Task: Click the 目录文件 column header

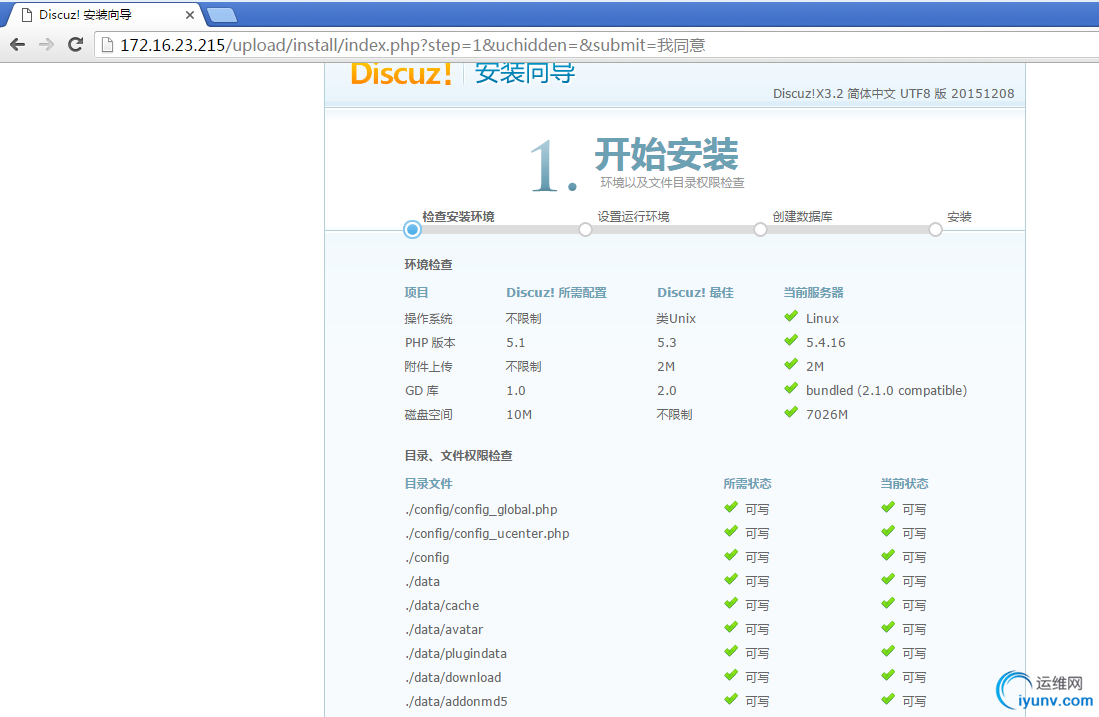Action: (428, 484)
